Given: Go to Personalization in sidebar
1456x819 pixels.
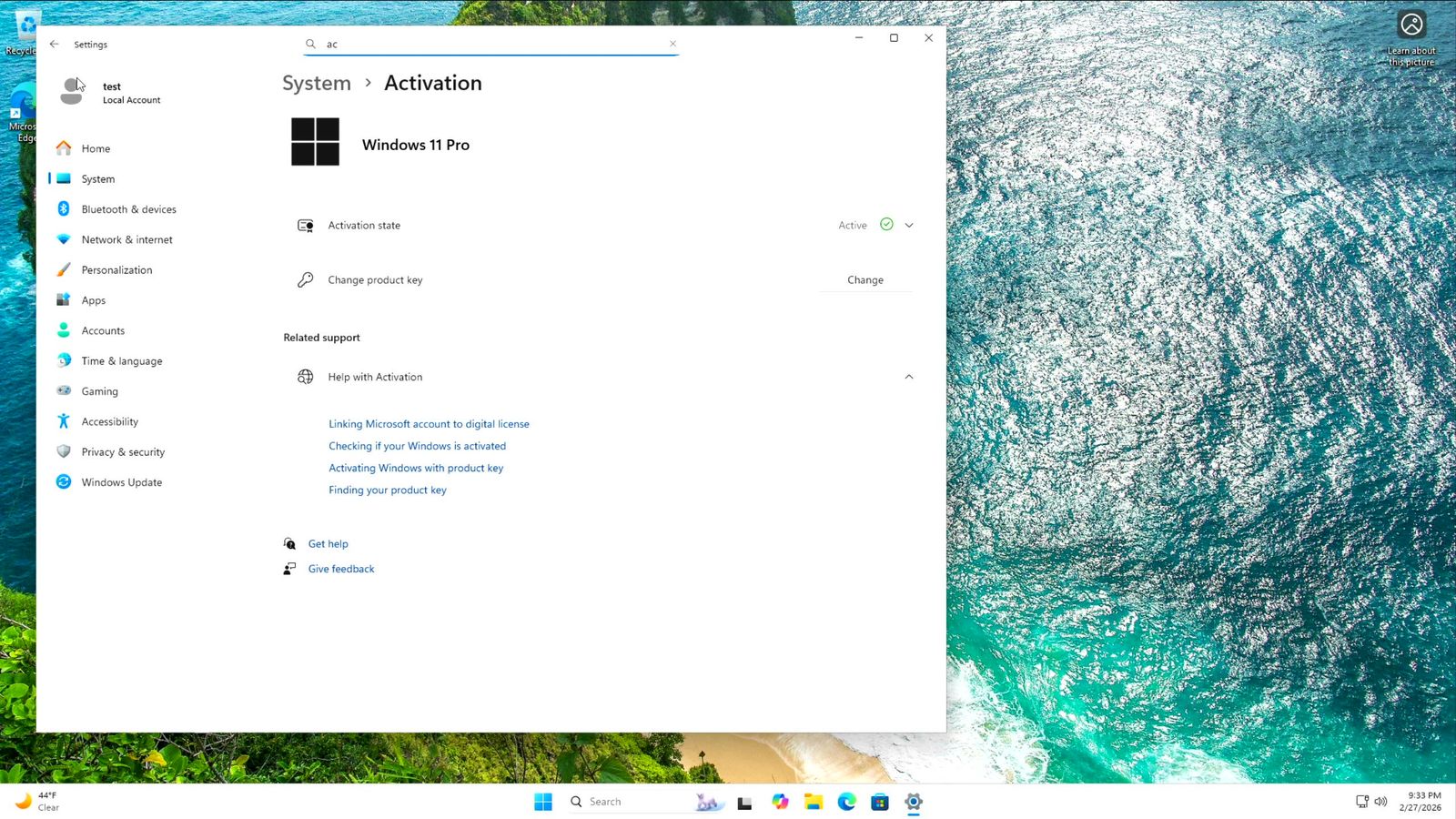Looking at the screenshot, I should click(116, 270).
